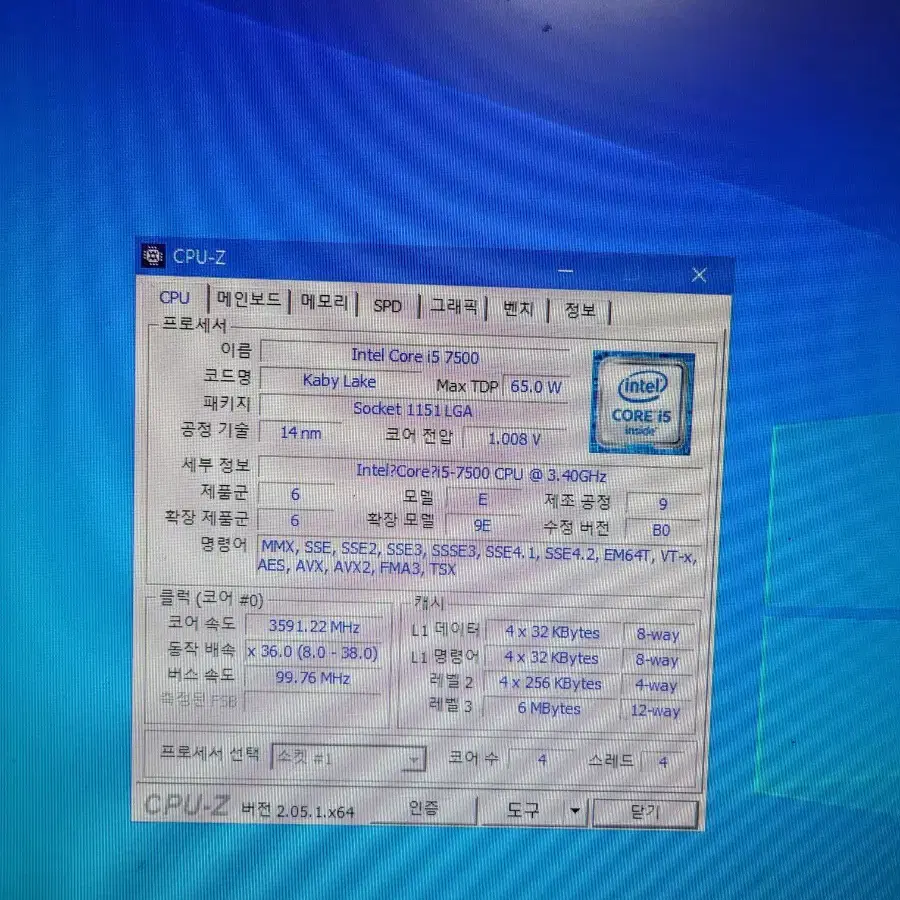Go to the 벤치 tab
Screen dimensions: 900x900
pyautogui.click(x=518, y=309)
